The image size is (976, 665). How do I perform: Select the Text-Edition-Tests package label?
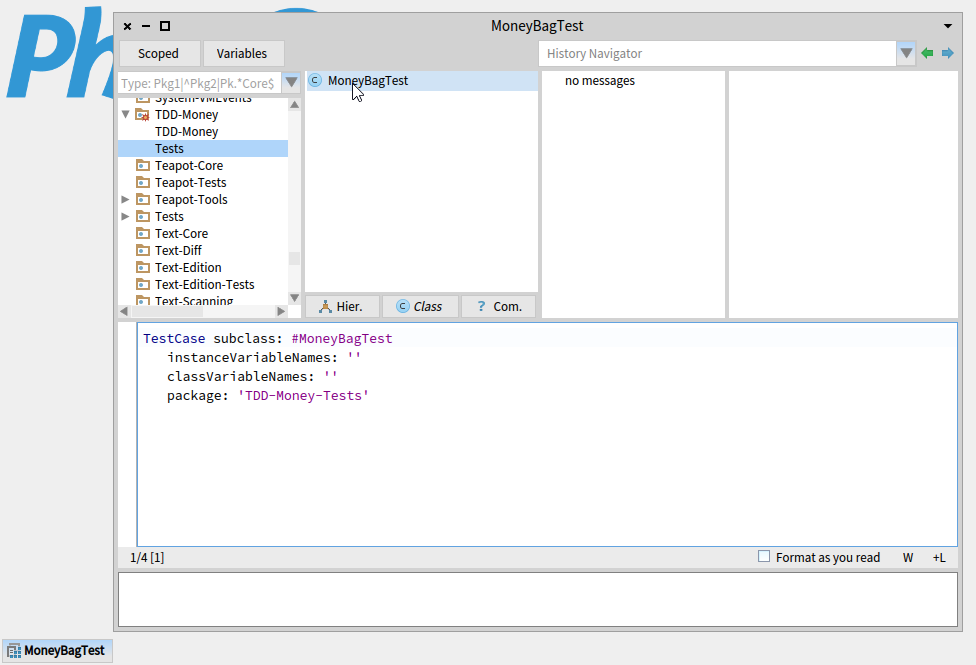click(x=204, y=284)
